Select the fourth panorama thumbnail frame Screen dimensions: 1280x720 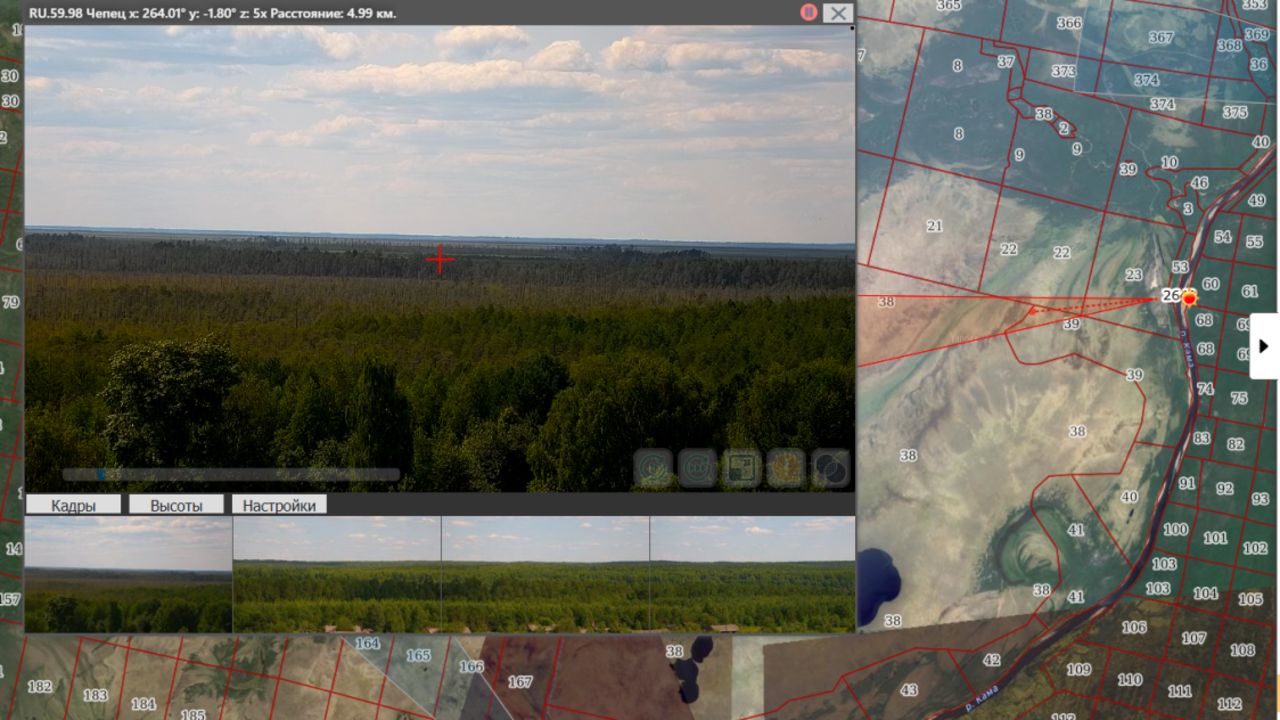[x=753, y=574]
